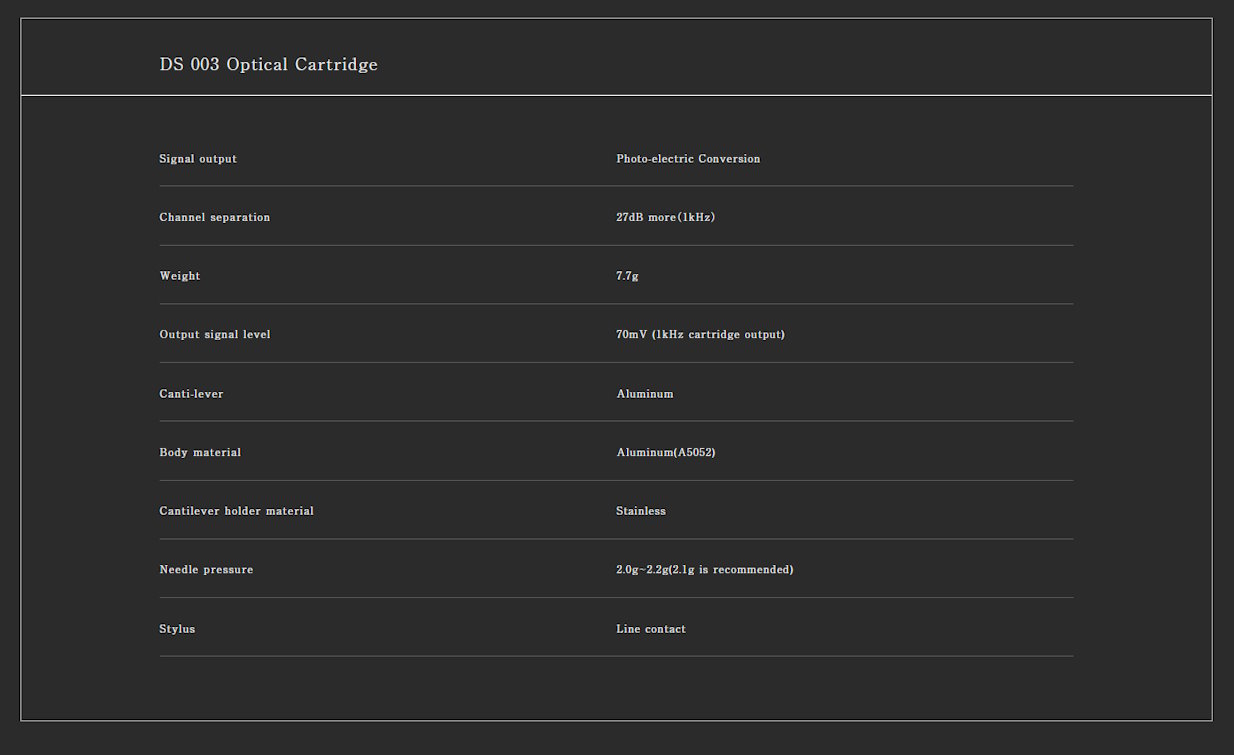Select the Output signal level label
1234x755 pixels.
[x=214, y=334]
